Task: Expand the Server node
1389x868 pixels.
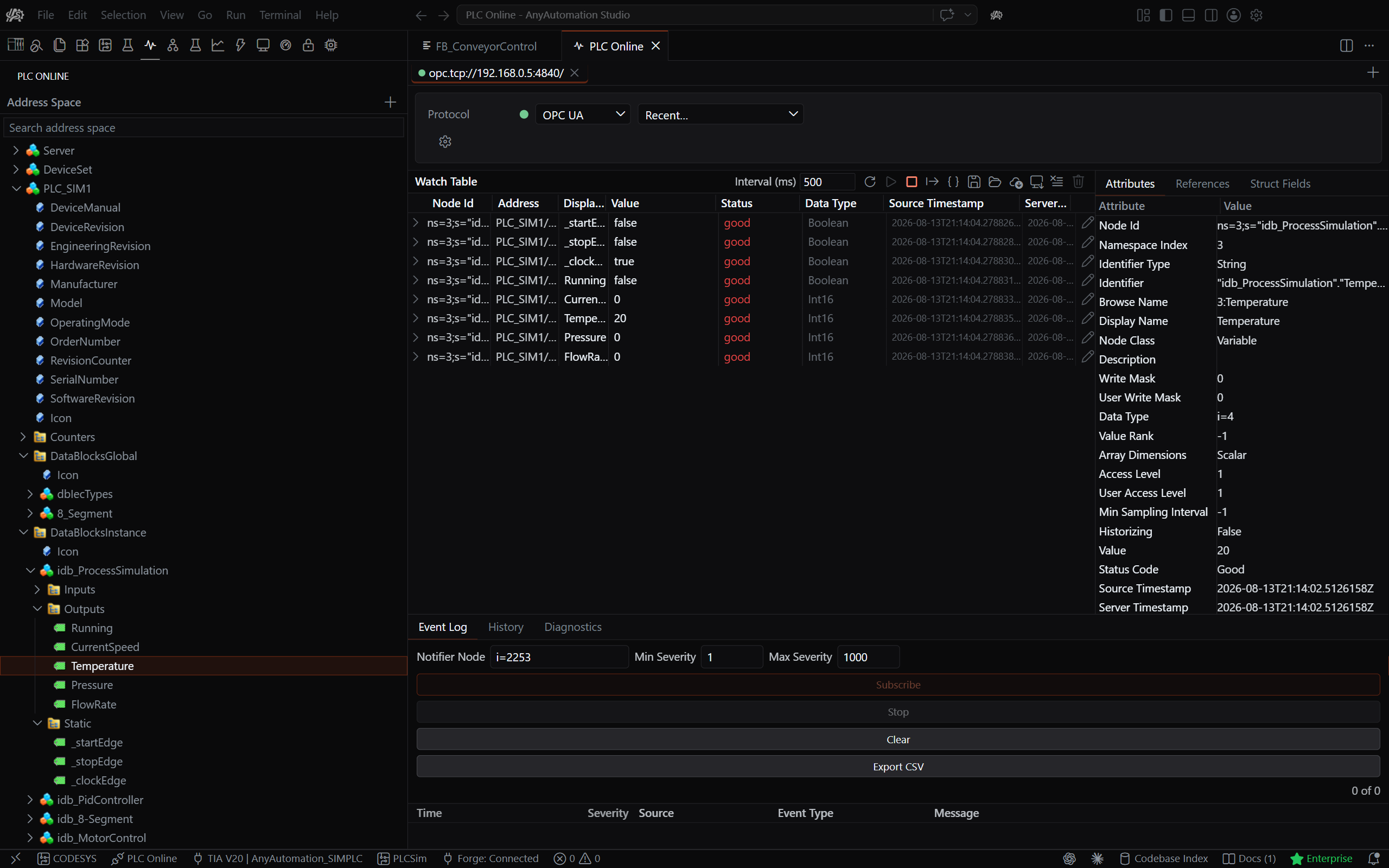Action: pos(16,150)
